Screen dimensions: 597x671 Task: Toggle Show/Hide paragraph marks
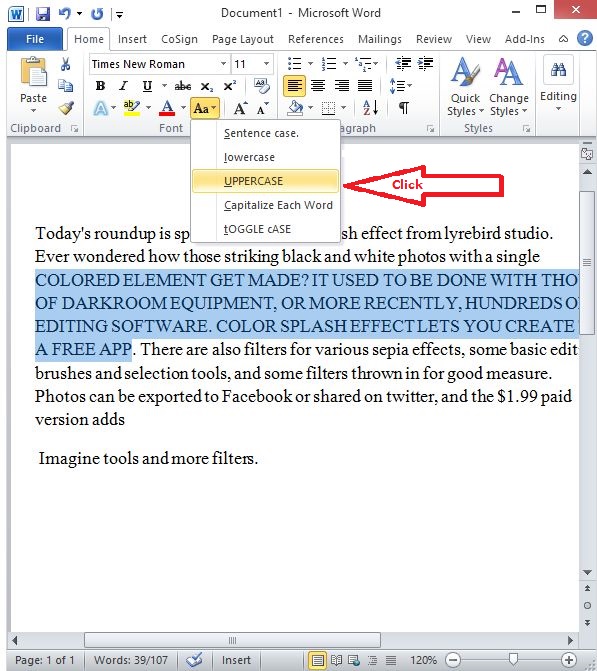[404, 108]
